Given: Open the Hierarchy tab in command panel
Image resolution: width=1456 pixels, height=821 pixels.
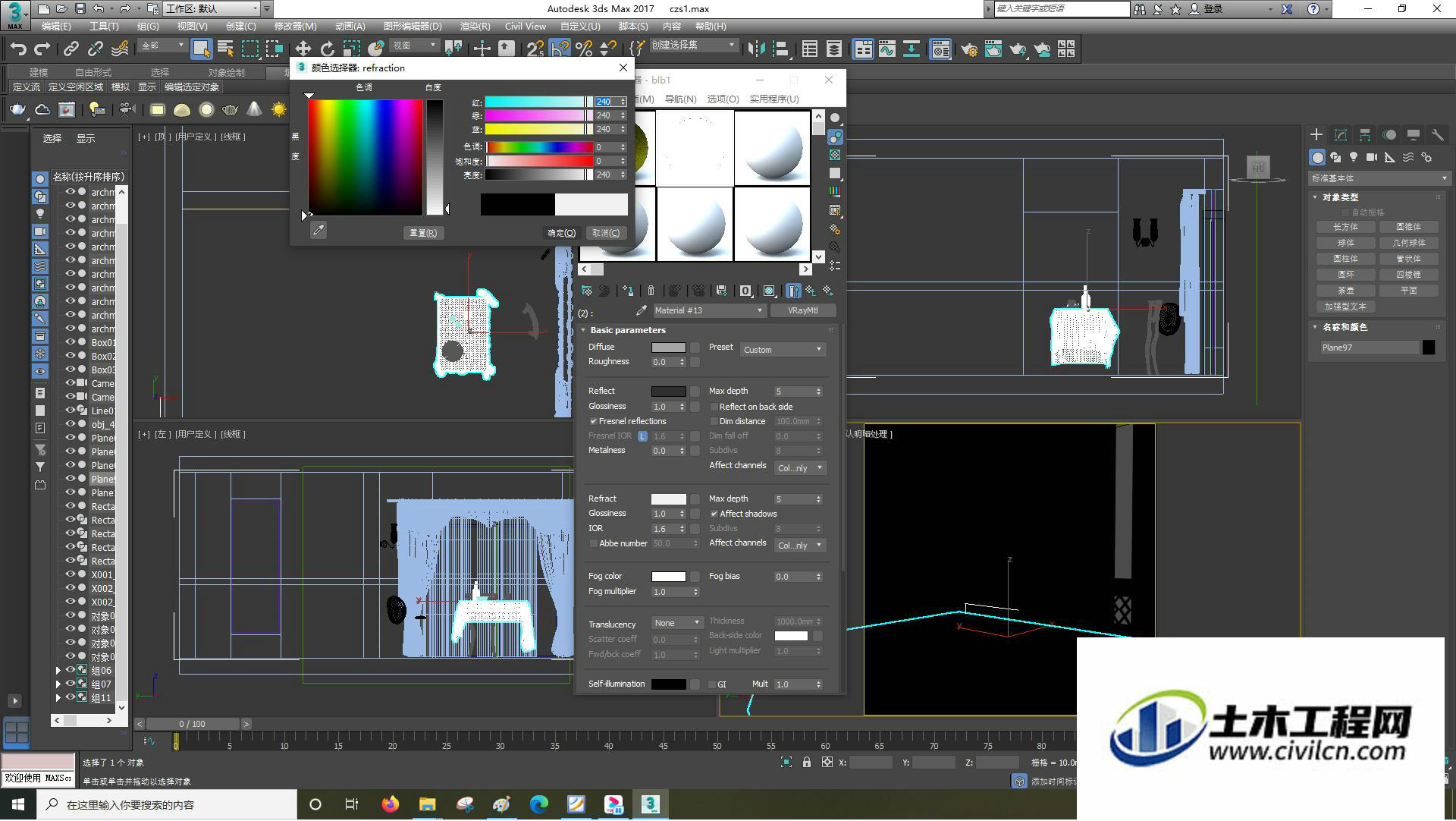Looking at the screenshot, I should click(x=1365, y=135).
